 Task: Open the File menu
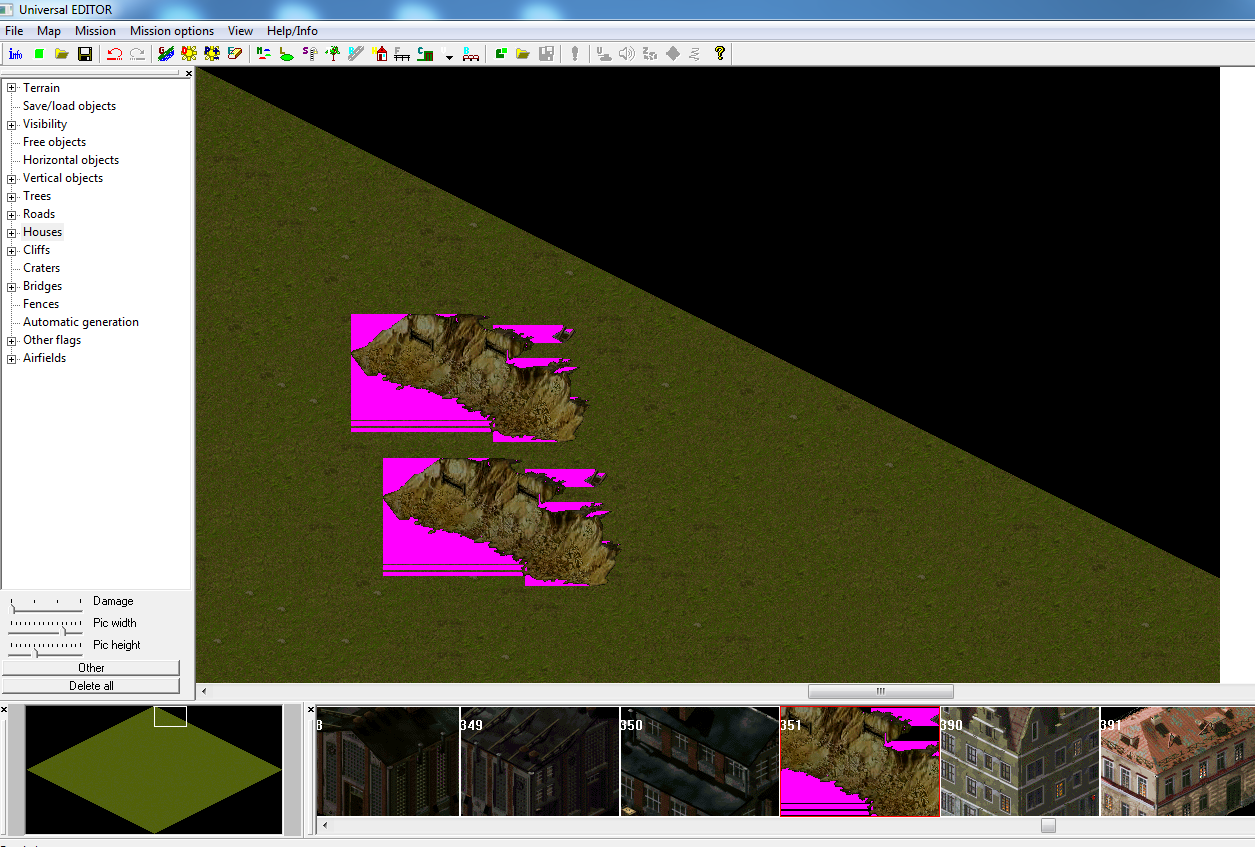(14, 31)
